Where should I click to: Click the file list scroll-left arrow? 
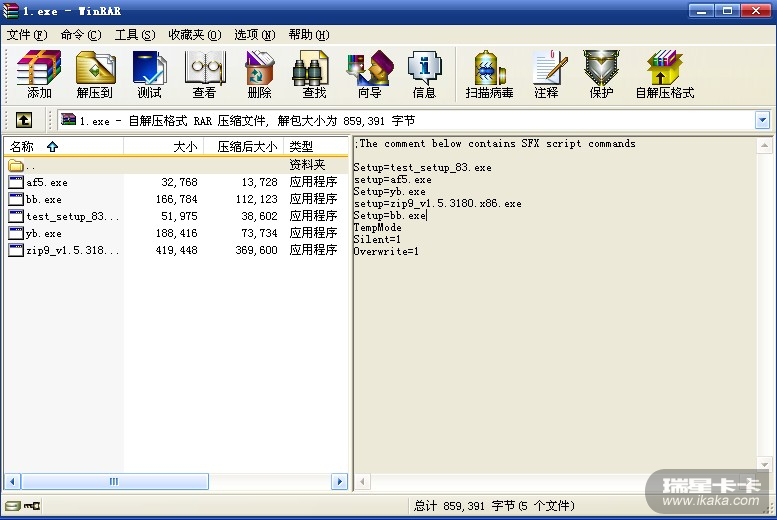tap(12, 481)
